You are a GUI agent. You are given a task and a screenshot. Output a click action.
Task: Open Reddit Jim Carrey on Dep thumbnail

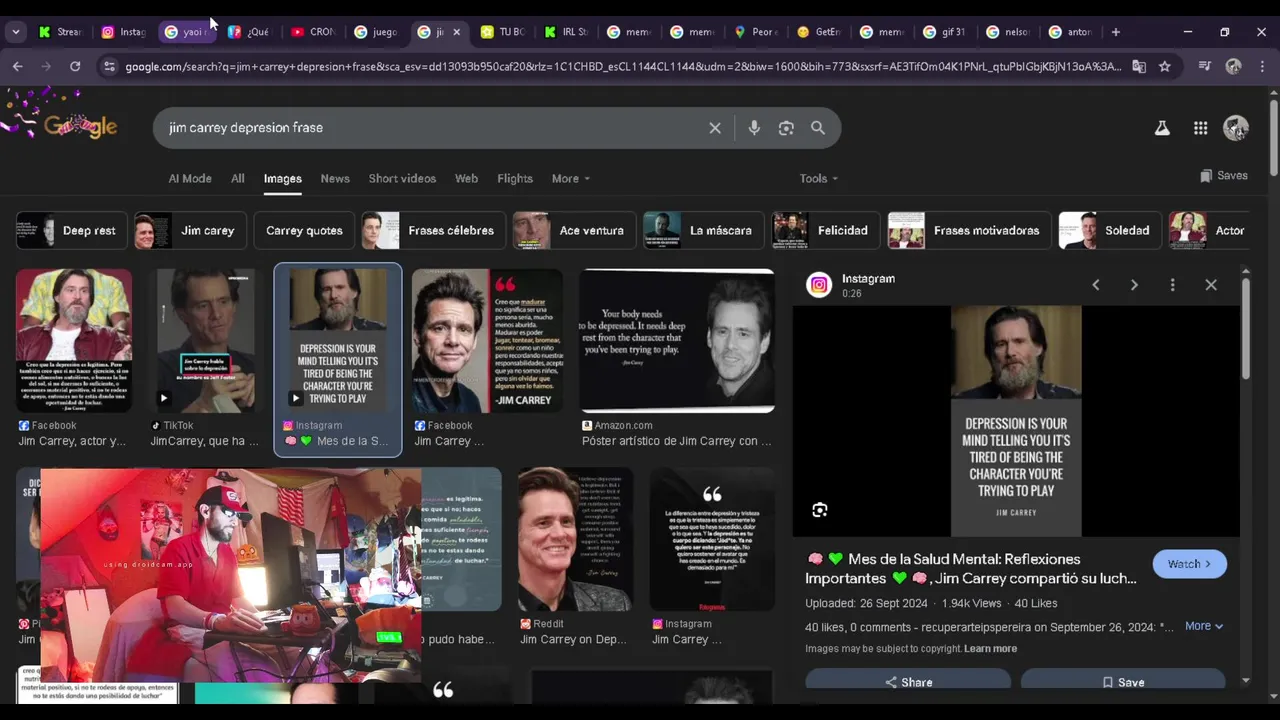(575, 539)
